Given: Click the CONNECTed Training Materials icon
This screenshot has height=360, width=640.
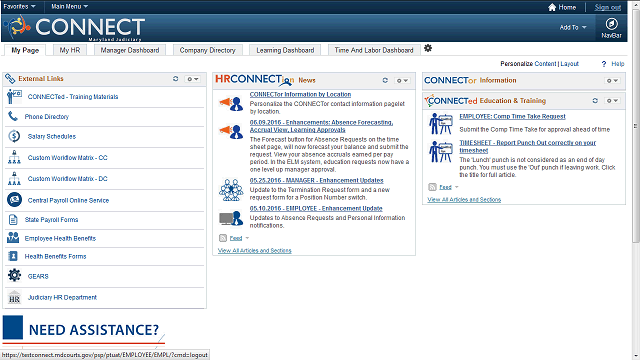Looking at the screenshot, I should [x=14, y=97].
